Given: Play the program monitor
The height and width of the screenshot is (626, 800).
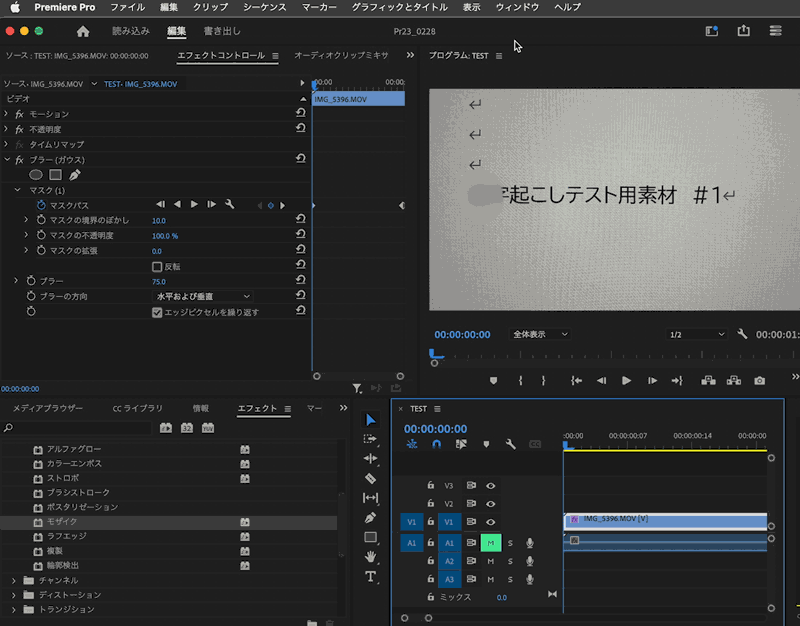Looking at the screenshot, I should tap(627, 381).
